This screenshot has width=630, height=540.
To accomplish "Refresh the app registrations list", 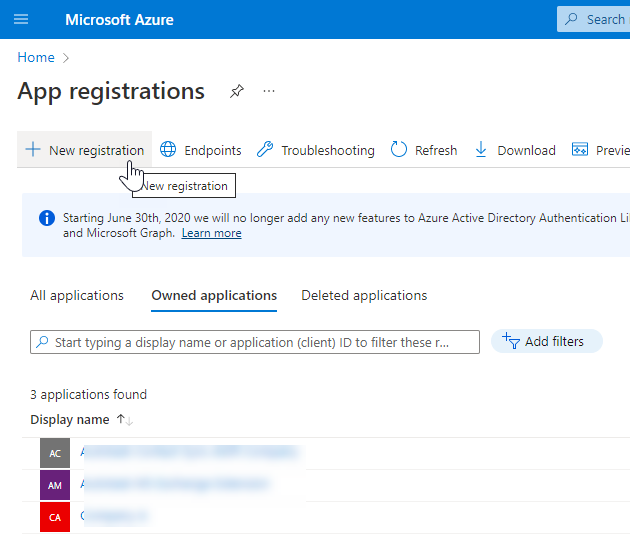I will click(x=424, y=150).
